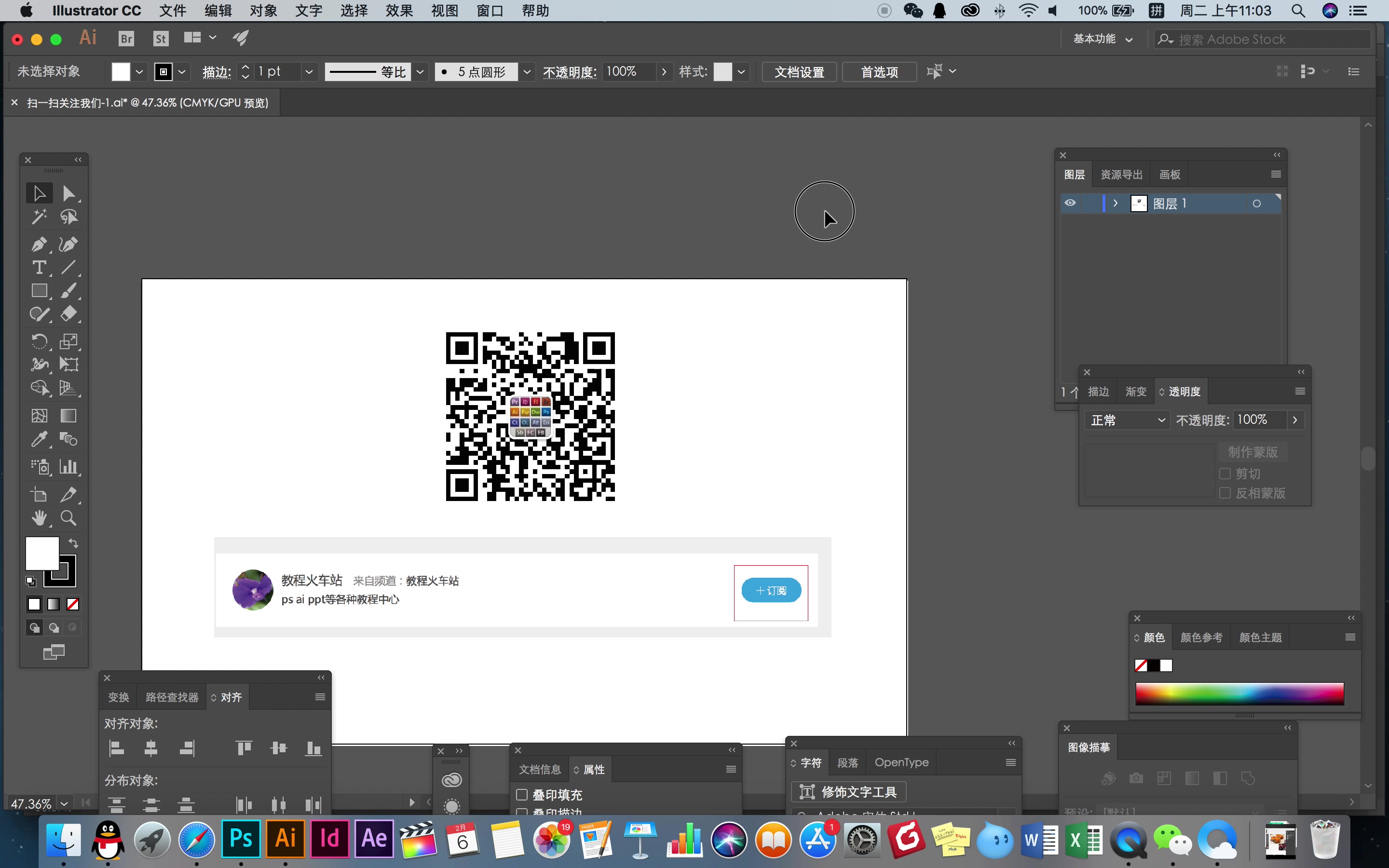Select the Rotate tool
This screenshot has height=868, width=1389.
point(39,341)
